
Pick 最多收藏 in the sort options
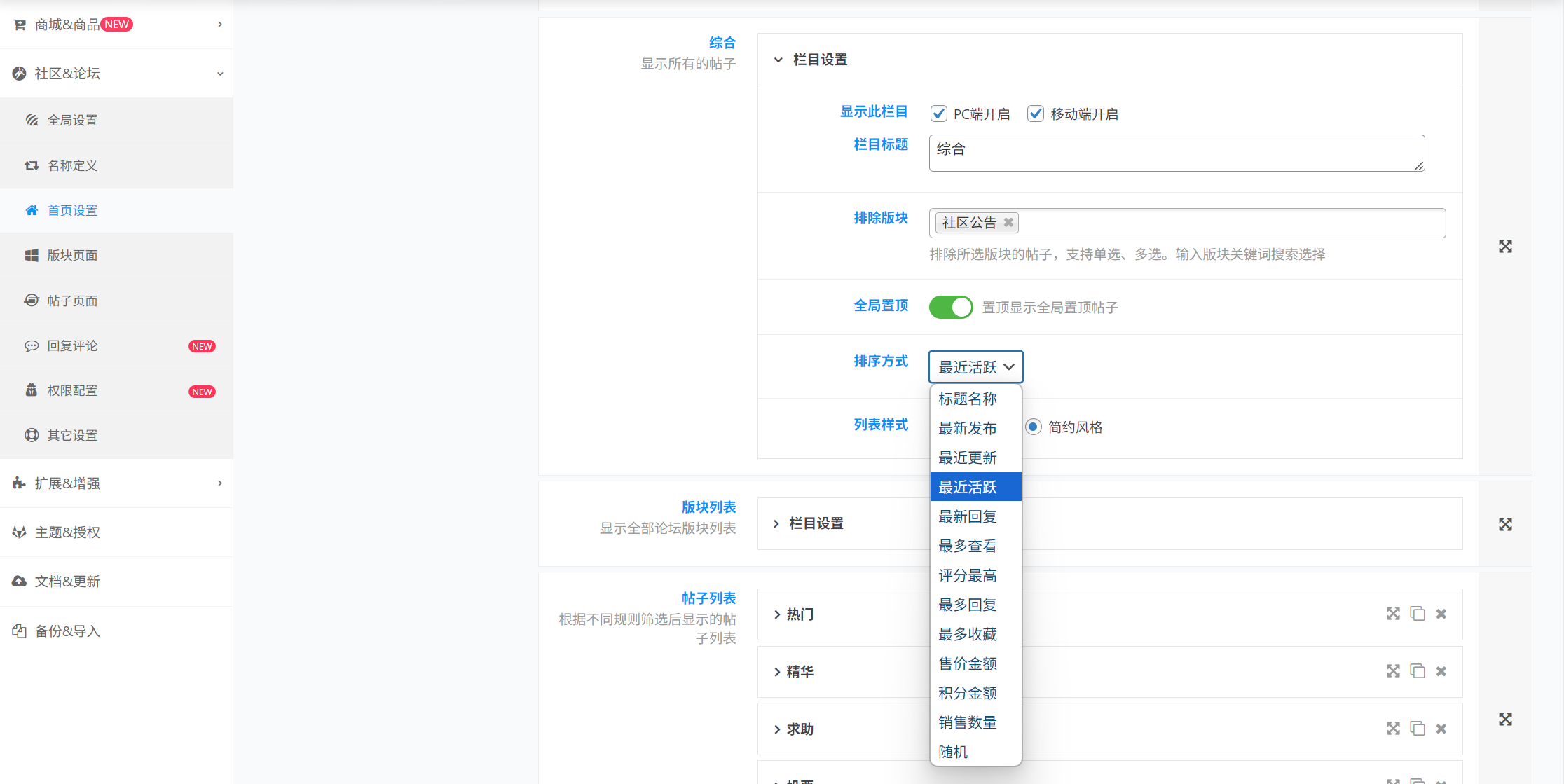[x=968, y=634]
